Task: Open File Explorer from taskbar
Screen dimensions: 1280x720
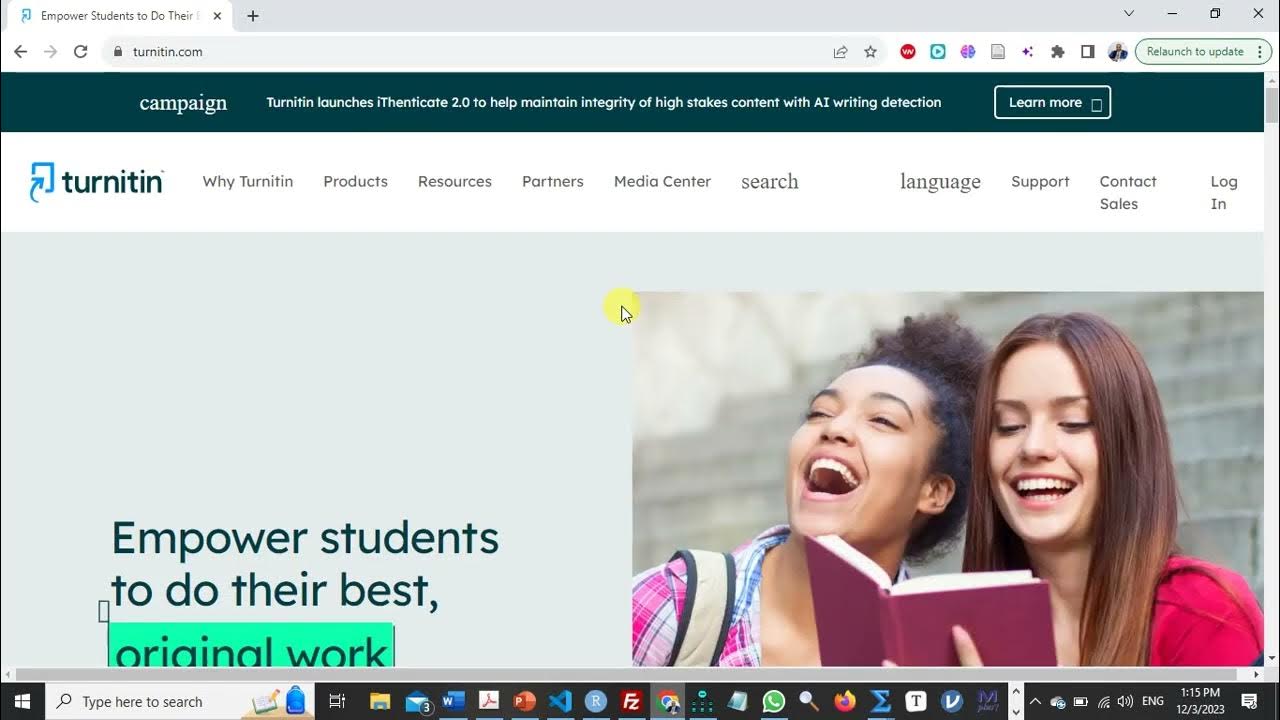Action: click(x=379, y=701)
